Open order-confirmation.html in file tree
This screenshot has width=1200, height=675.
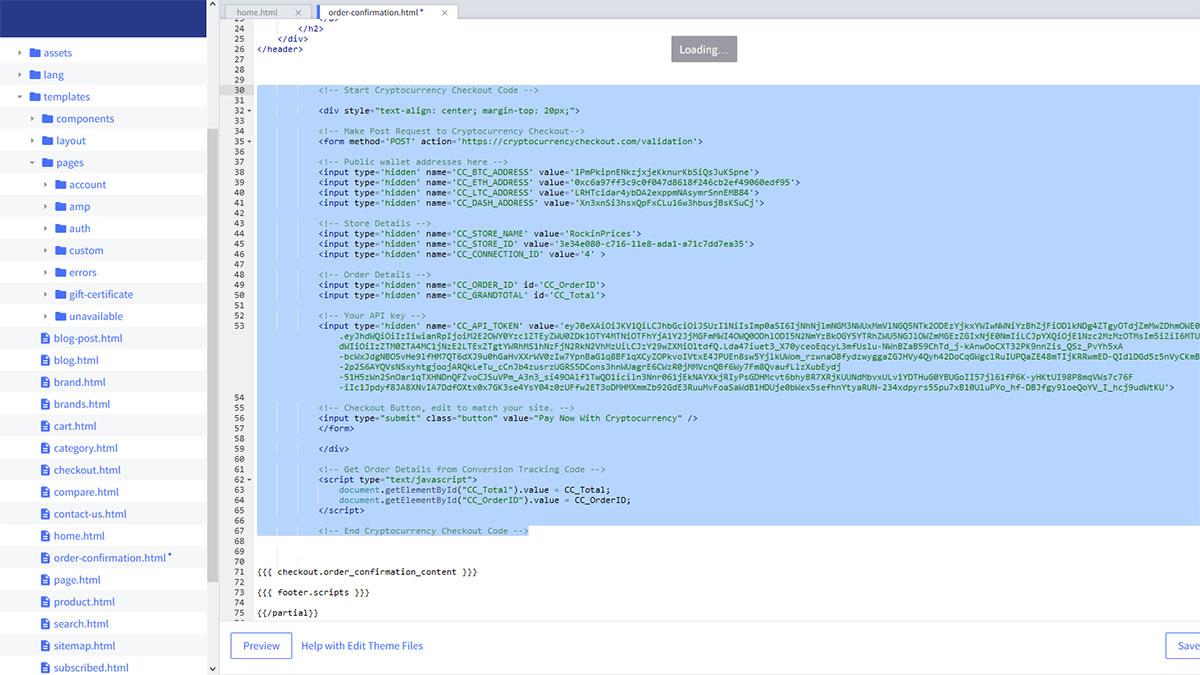click(x=110, y=559)
